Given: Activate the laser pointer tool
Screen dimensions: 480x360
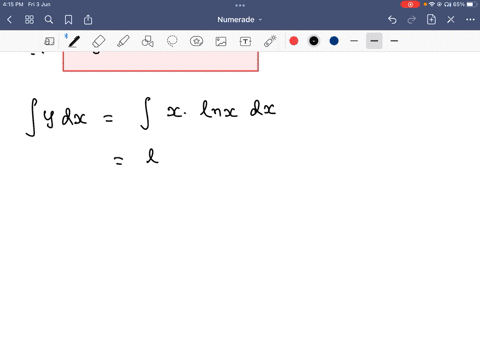Looking at the screenshot, I should 270,41.
